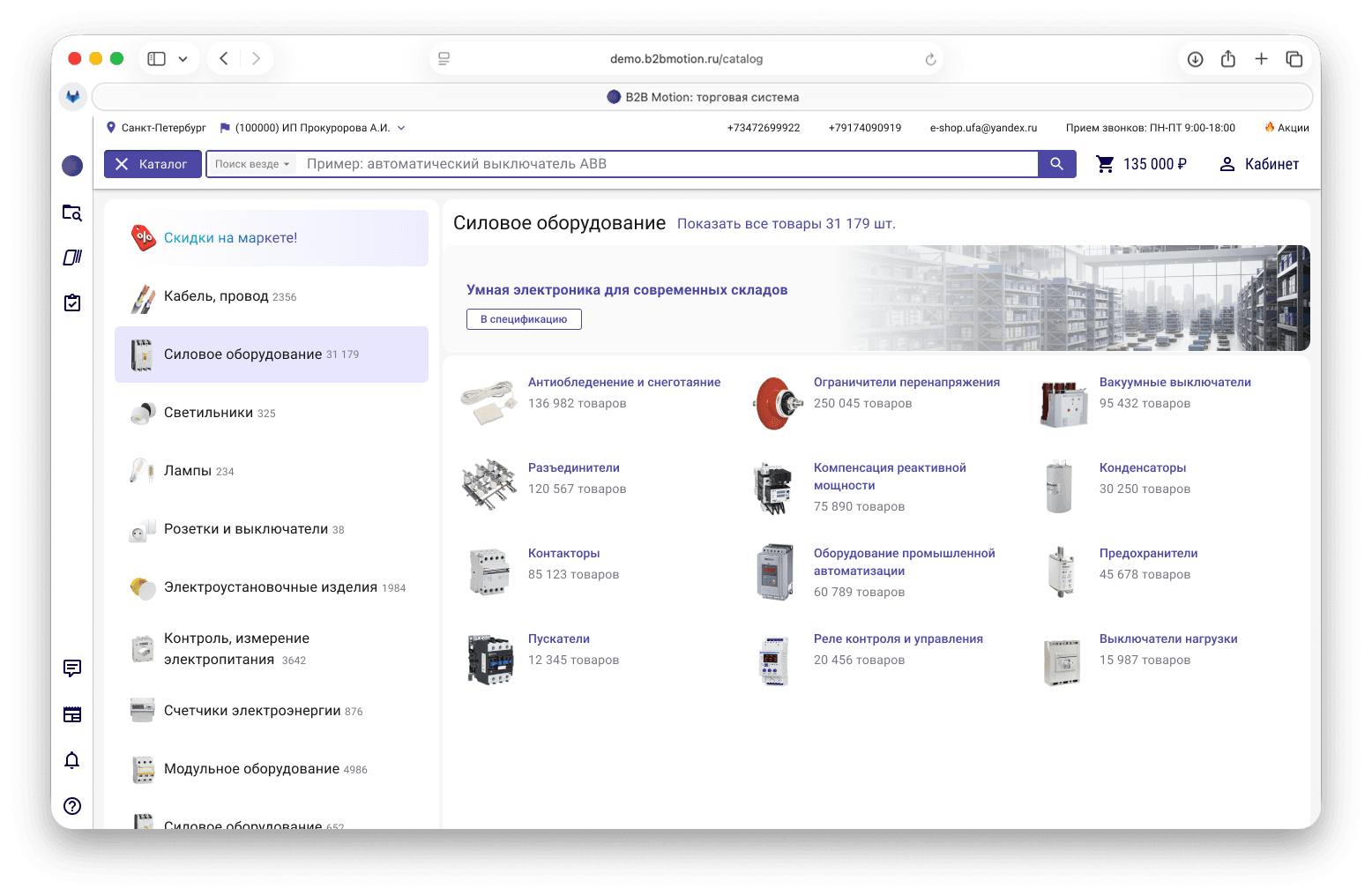The height and width of the screenshot is (896, 1372).
Task: Open the clipboard checklist sidebar icon
Action: 72,302
